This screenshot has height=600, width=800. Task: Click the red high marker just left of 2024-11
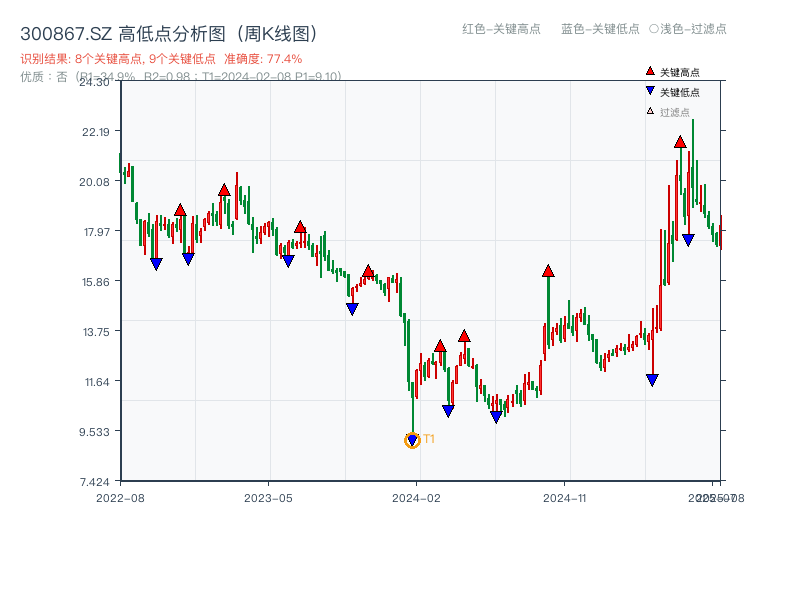[548, 271]
